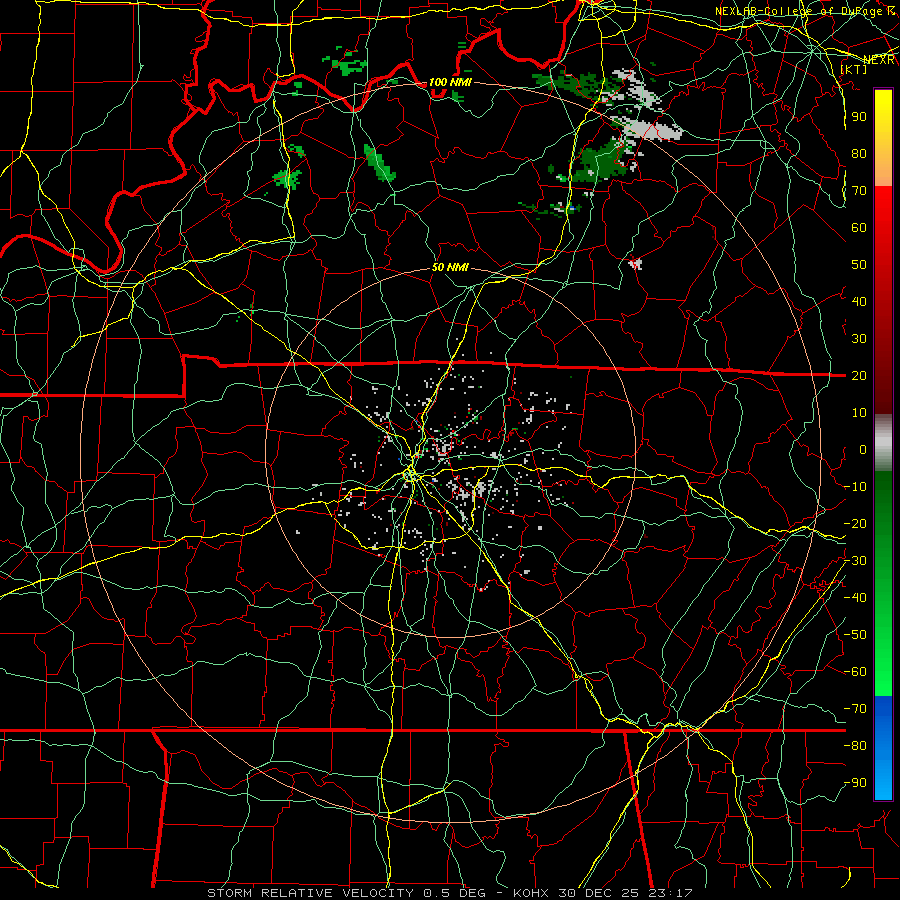Select the positive 10 scale value

[859, 413]
